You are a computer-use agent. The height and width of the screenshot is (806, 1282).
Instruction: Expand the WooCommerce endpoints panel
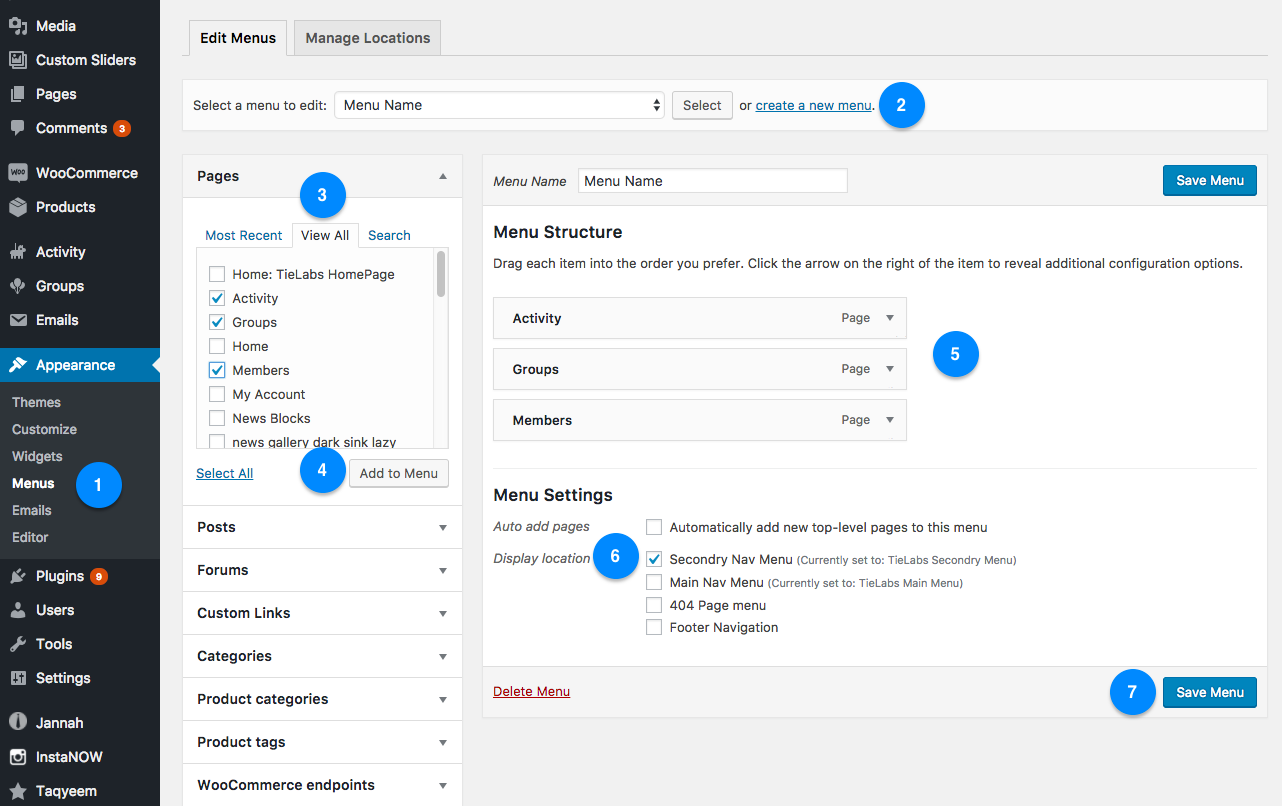click(x=322, y=785)
